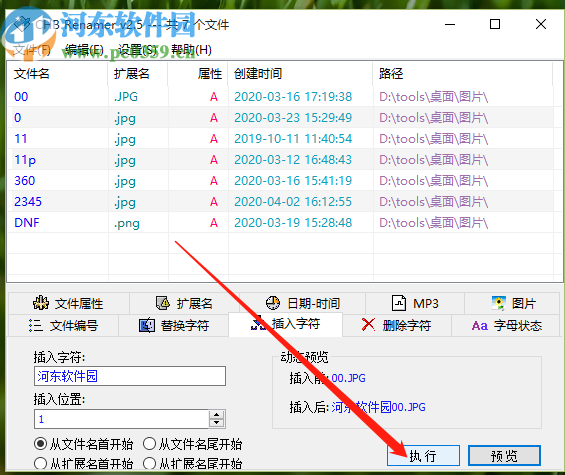The height and width of the screenshot is (475, 565).
Task: Switch to the 字母状态 tab
Action: pos(507,326)
